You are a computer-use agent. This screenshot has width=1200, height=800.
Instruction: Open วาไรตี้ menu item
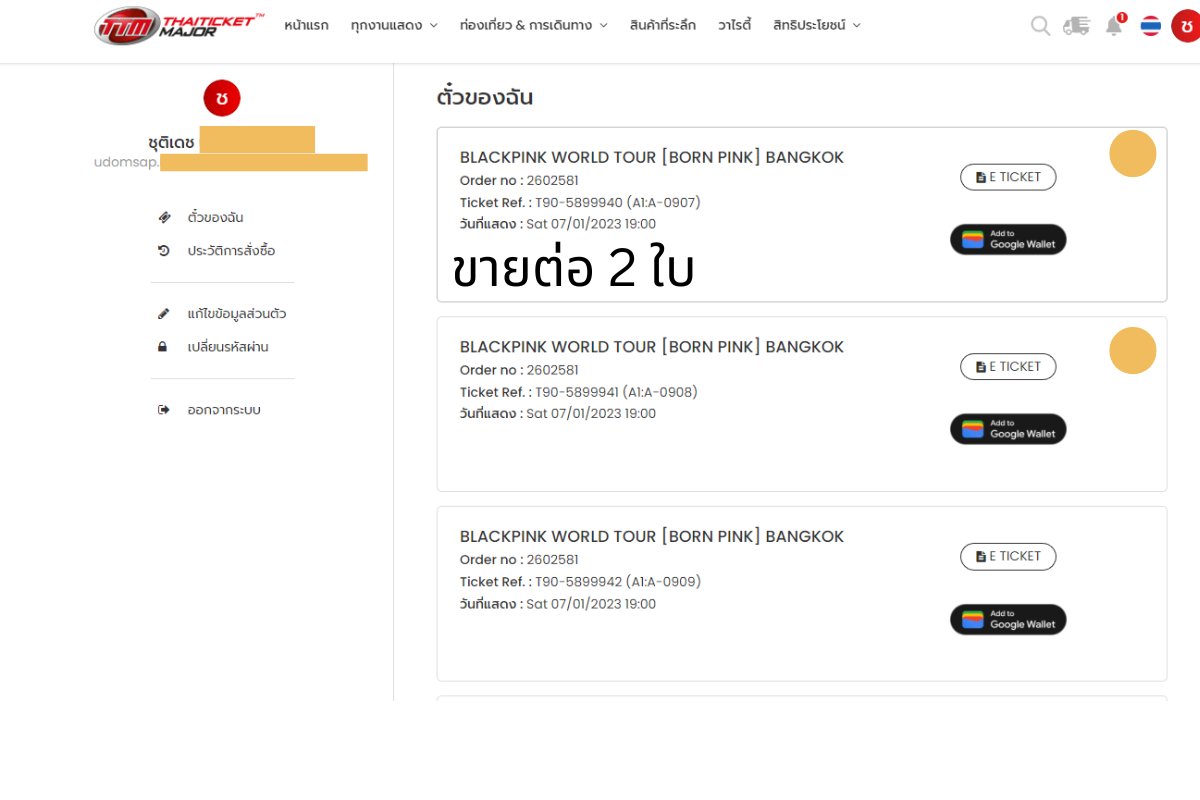pos(734,25)
